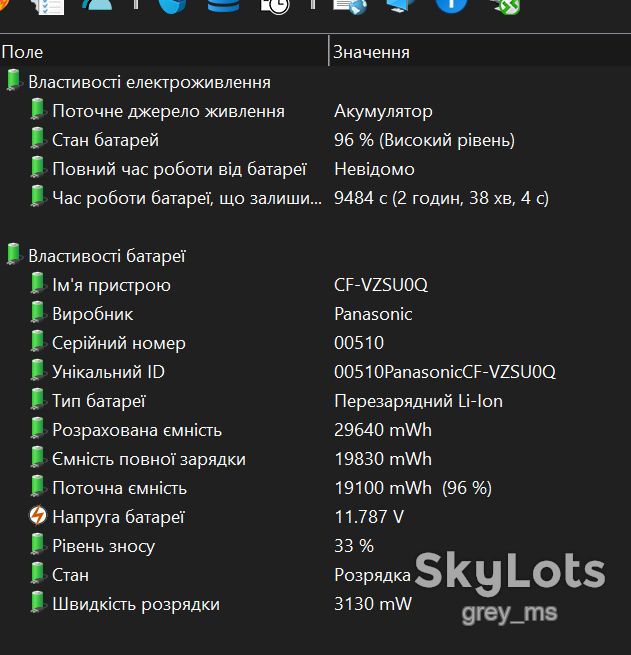Select the Поточне джерело живлення row
Viewport: 631px width, 655px height.
[x=315, y=111]
